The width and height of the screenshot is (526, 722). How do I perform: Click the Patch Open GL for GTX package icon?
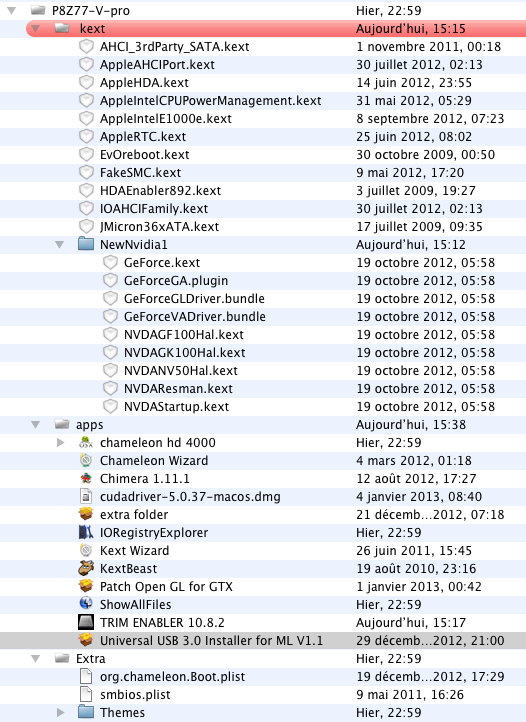[86, 587]
